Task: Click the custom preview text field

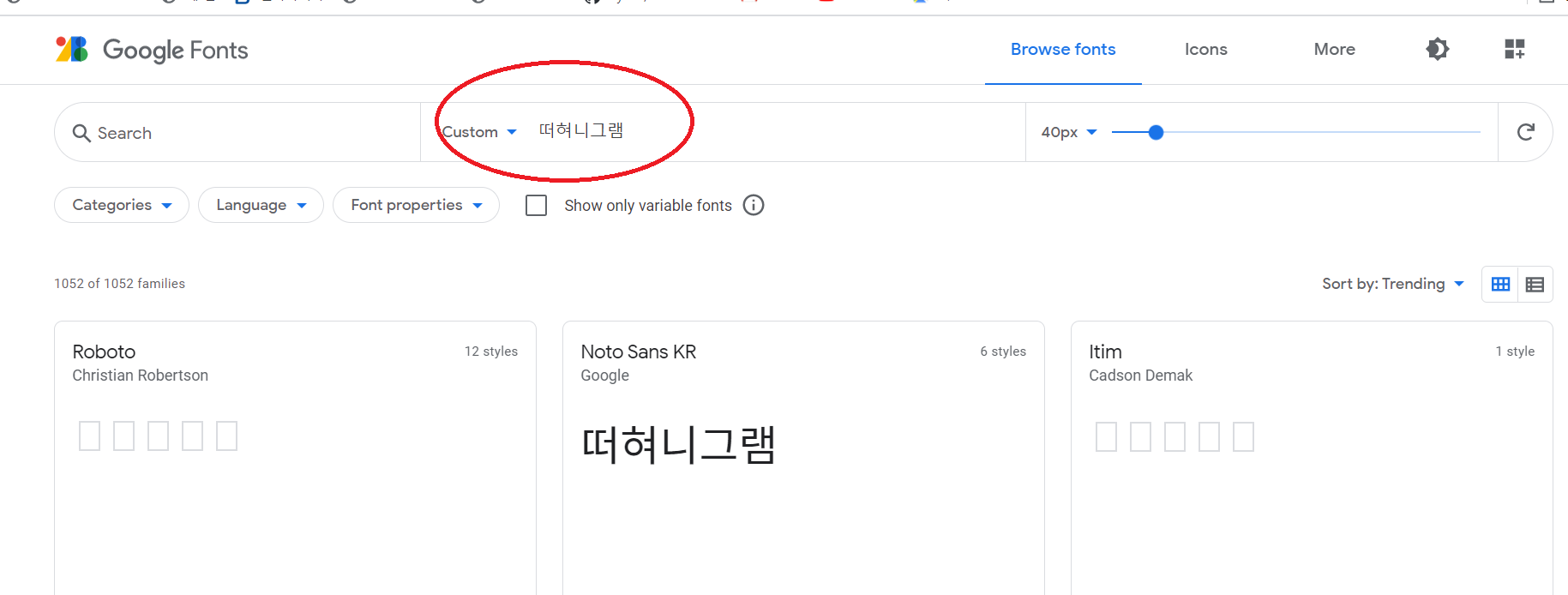Action: click(776, 131)
